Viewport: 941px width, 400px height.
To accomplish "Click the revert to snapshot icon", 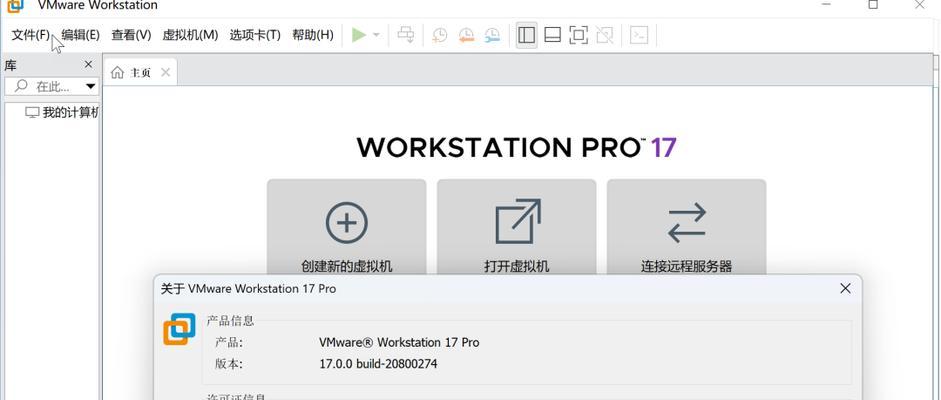I will [x=466, y=35].
